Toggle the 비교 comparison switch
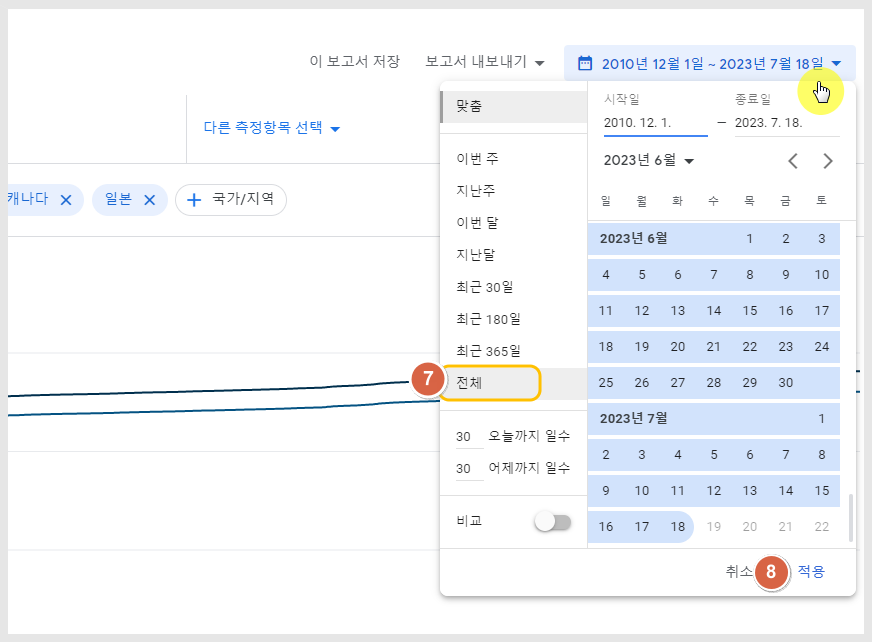This screenshot has width=872, height=642. click(x=553, y=522)
